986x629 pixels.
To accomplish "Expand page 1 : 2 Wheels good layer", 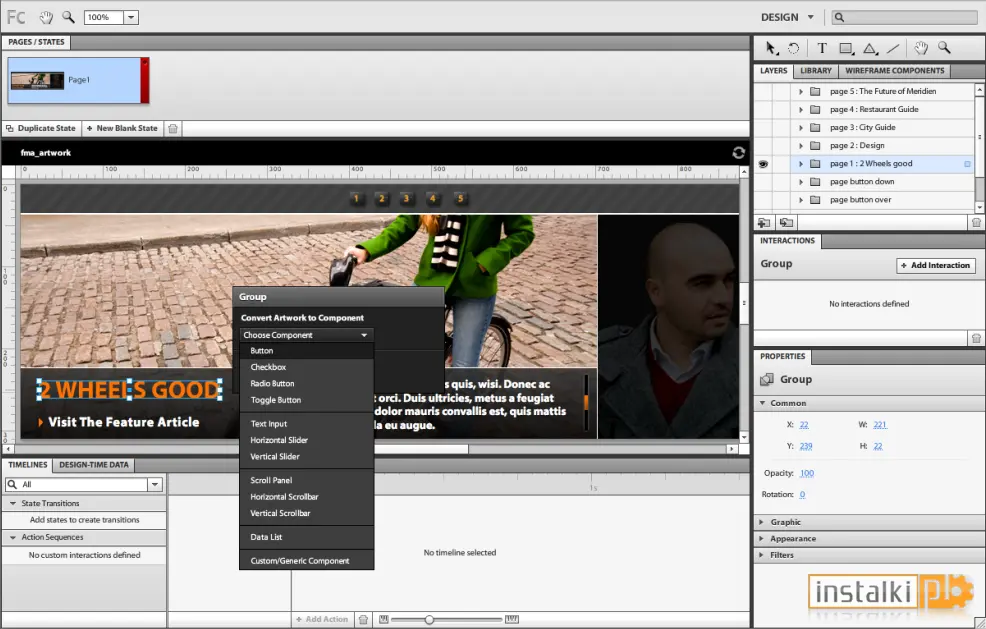I will 800,164.
